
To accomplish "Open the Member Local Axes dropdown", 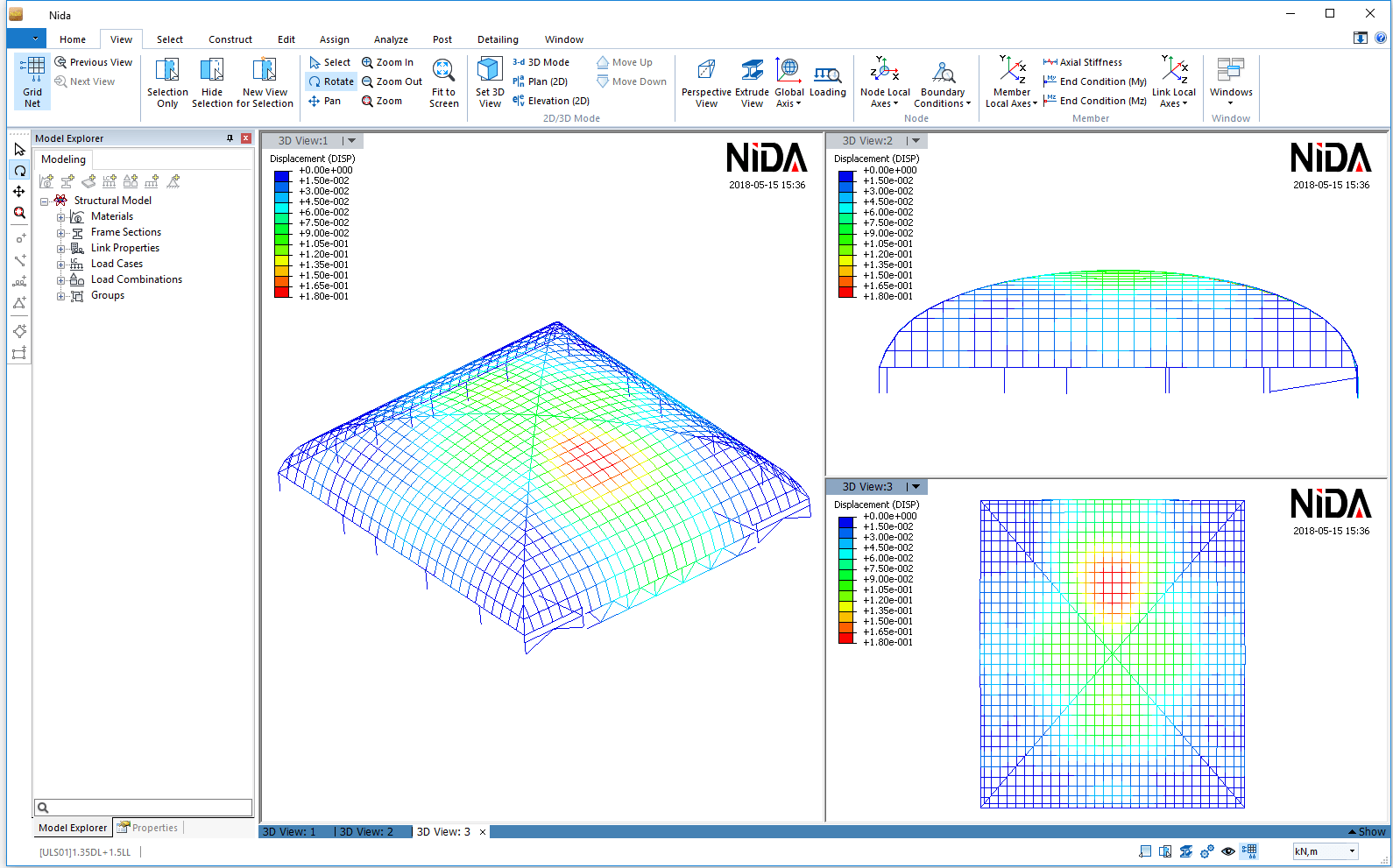I will (1012, 82).
